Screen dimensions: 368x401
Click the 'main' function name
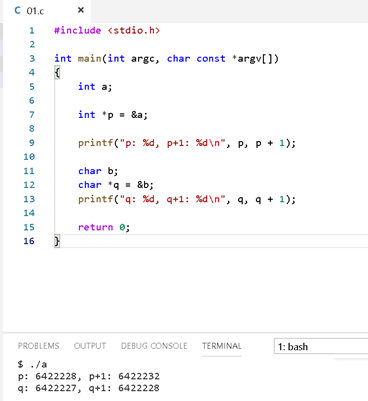[90, 59]
